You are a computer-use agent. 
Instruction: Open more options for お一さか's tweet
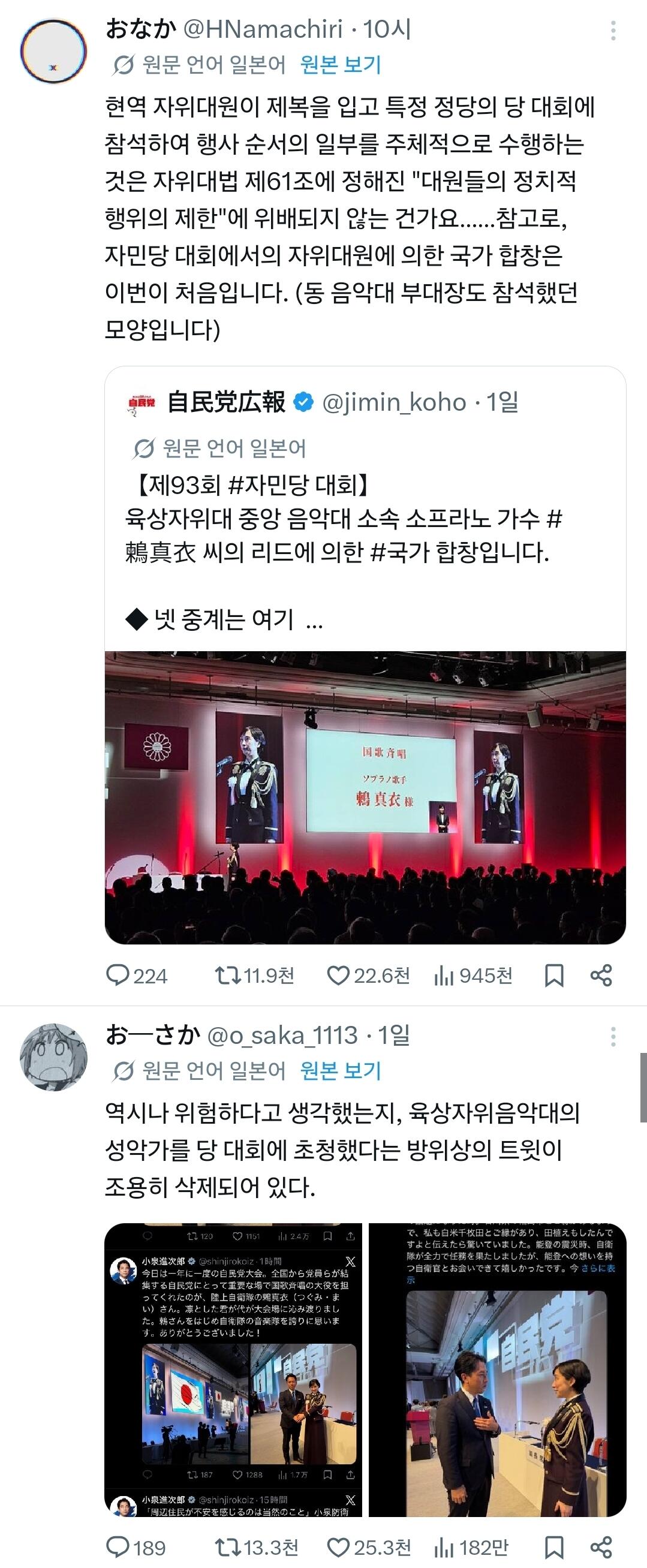(x=613, y=1037)
